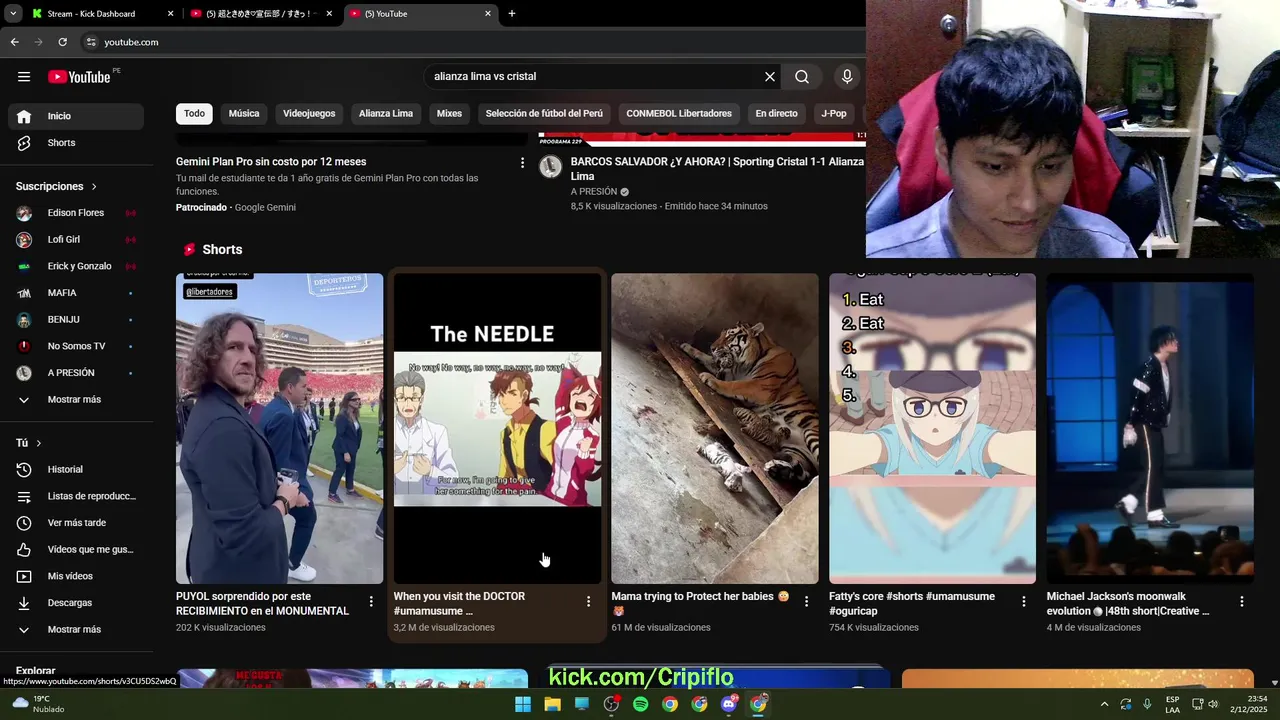
Task: Open options for Fatty's core short
Action: [1024, 602]
